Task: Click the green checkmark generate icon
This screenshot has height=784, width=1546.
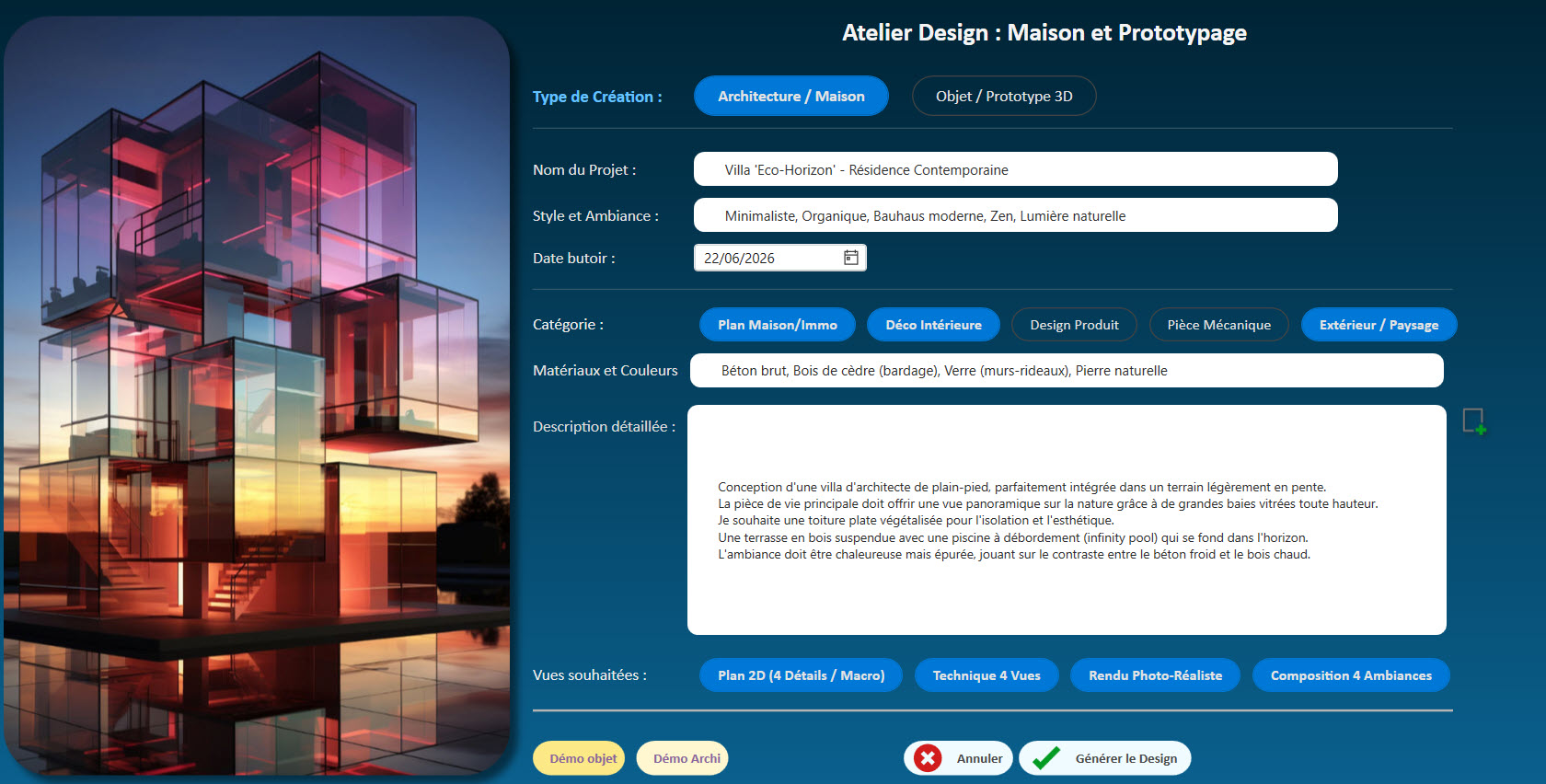Action: pos(1046,758)
